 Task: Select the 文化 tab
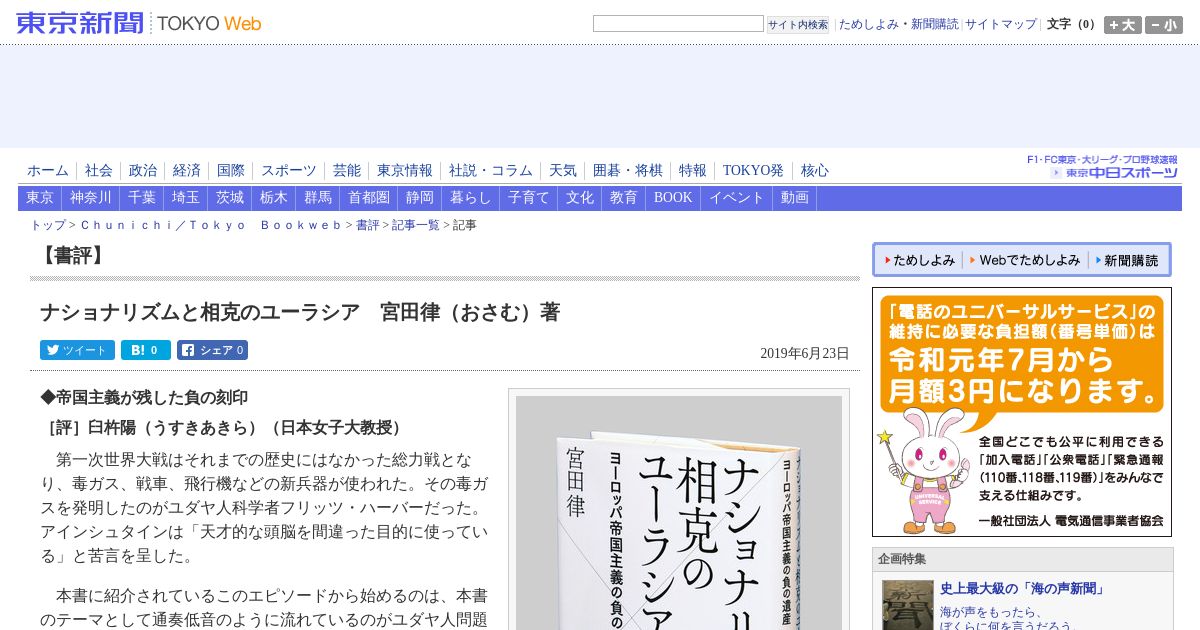[580, 198]
